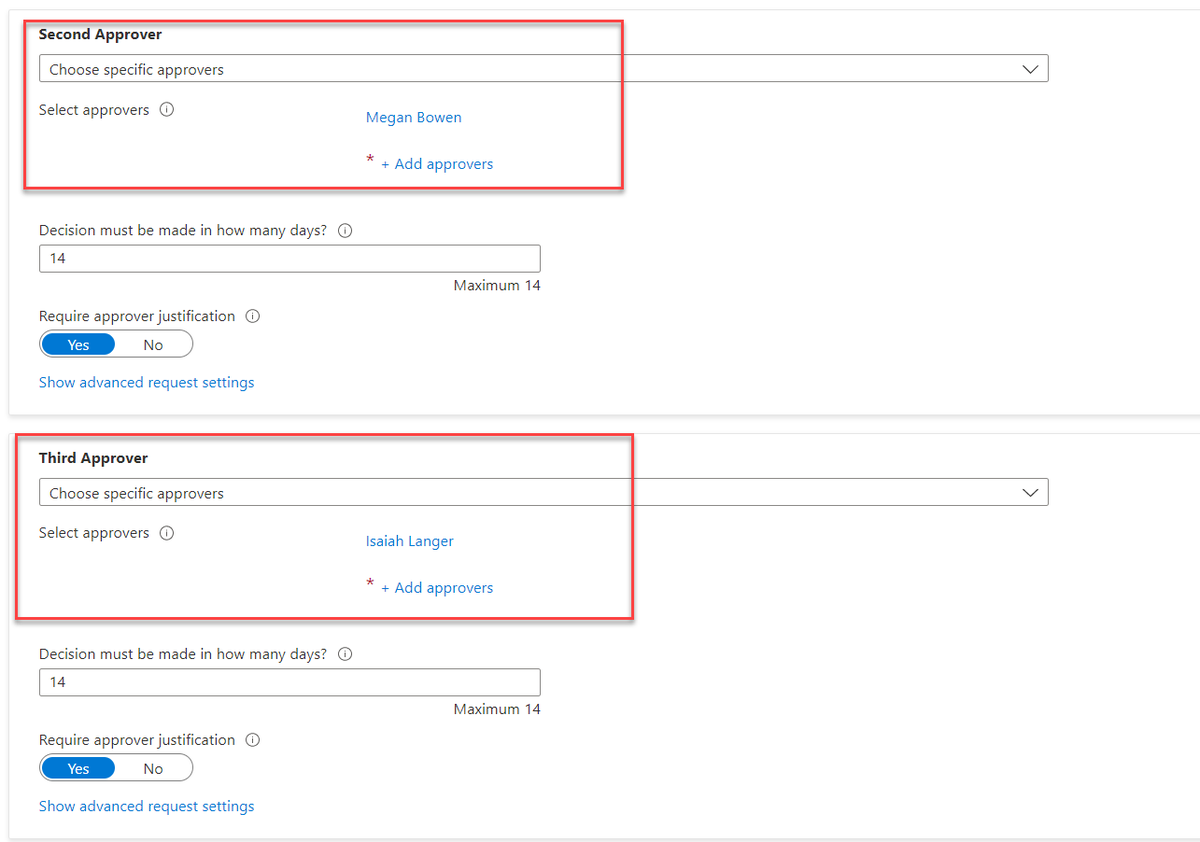Click info icon for Second Approver decision days
This screenshot has width=1200, height=842.
pyautogui.click(x=344, y=230)
